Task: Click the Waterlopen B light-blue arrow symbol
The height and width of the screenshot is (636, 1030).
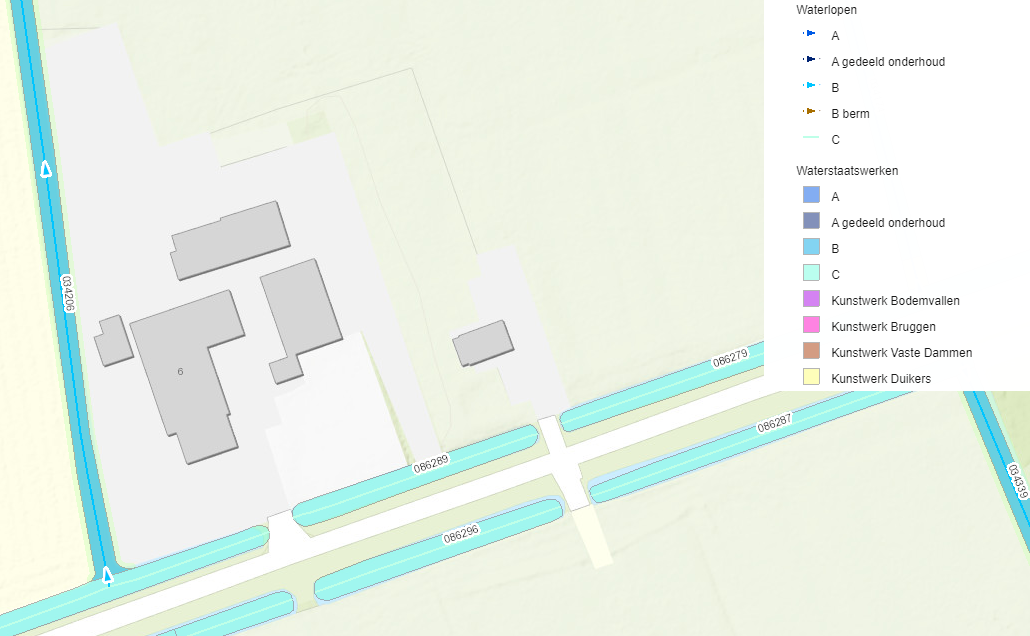Action: [811, 85]
